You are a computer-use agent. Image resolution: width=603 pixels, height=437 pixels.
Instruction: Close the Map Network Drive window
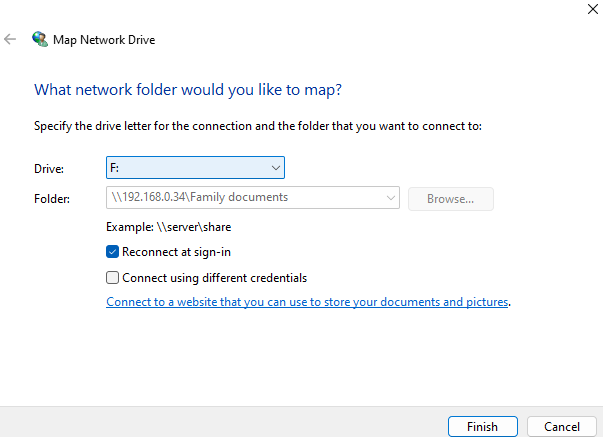click(x=582, y=8)
